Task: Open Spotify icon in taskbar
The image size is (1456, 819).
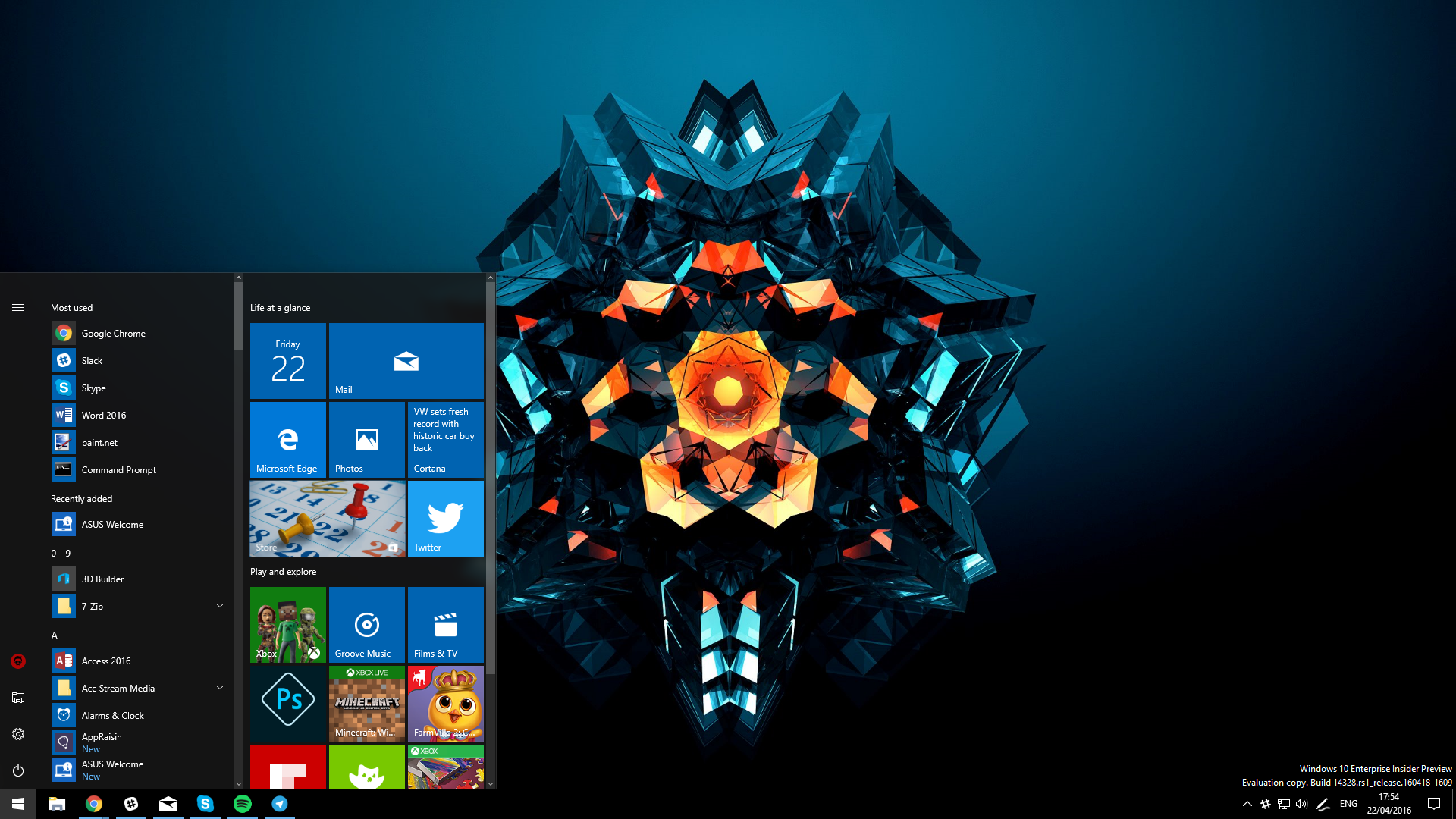Action: 241,803
